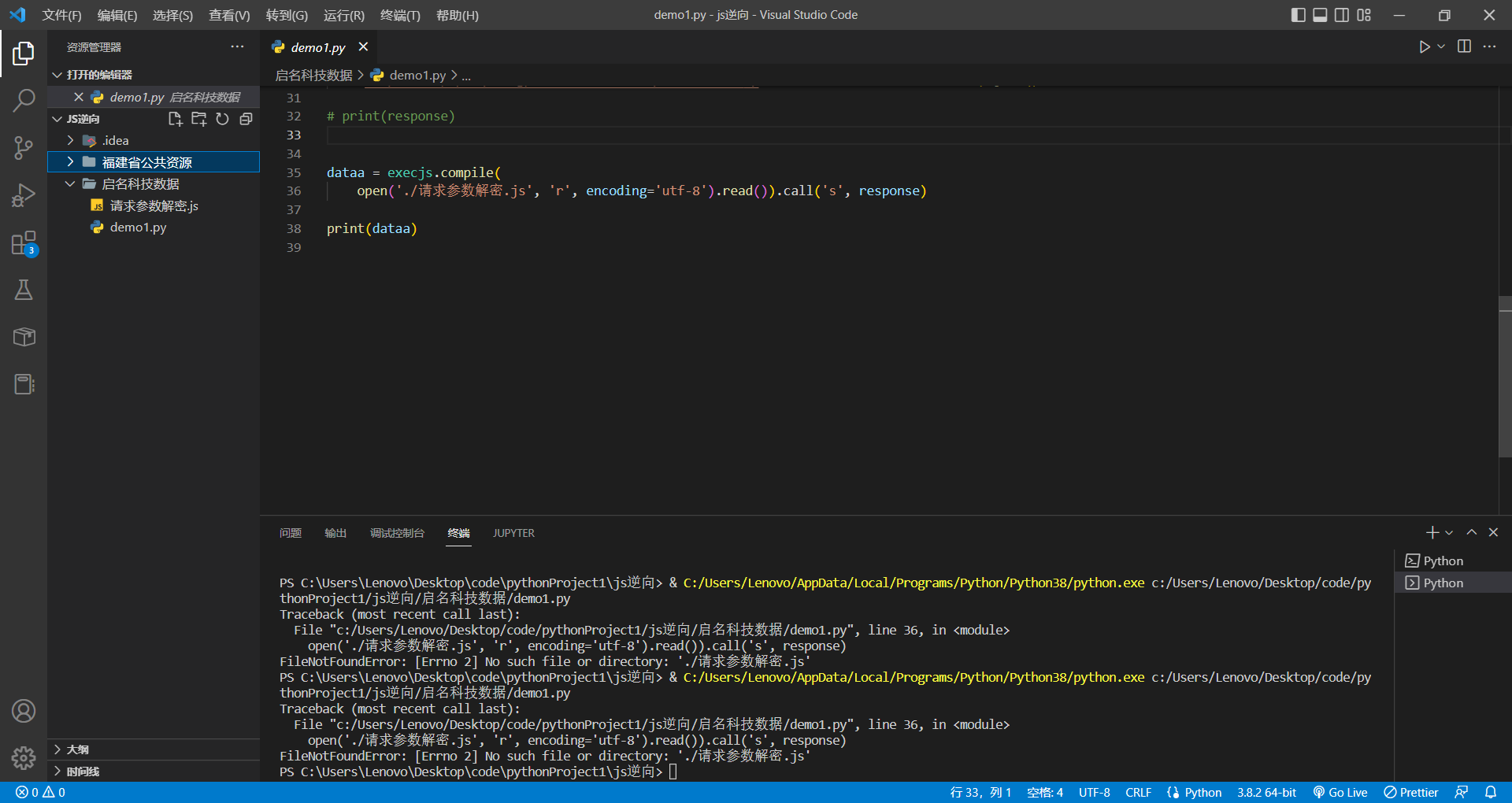Click New File icon in JS逆向 explorer

point(175,119)
